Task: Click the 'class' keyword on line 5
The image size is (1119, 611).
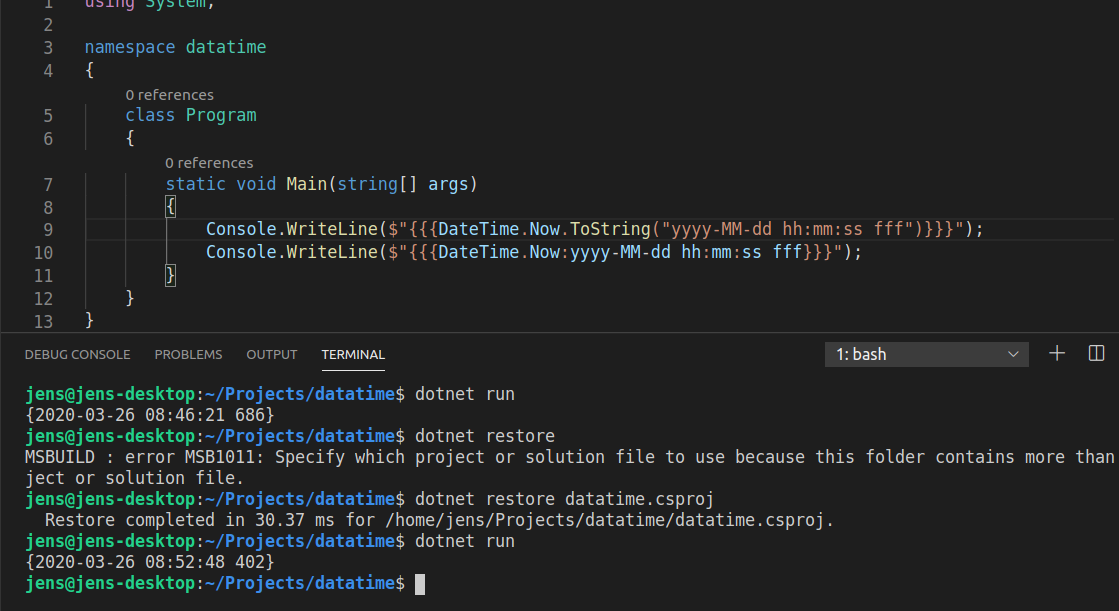Action: coord(150,115)
